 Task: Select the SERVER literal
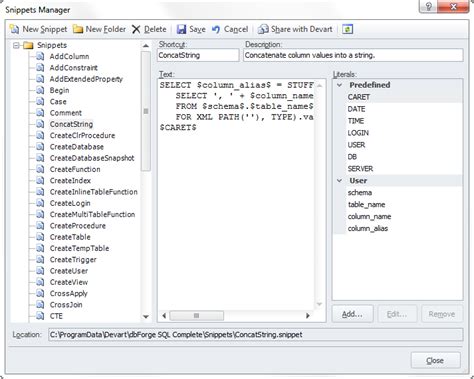coord(360,169)
